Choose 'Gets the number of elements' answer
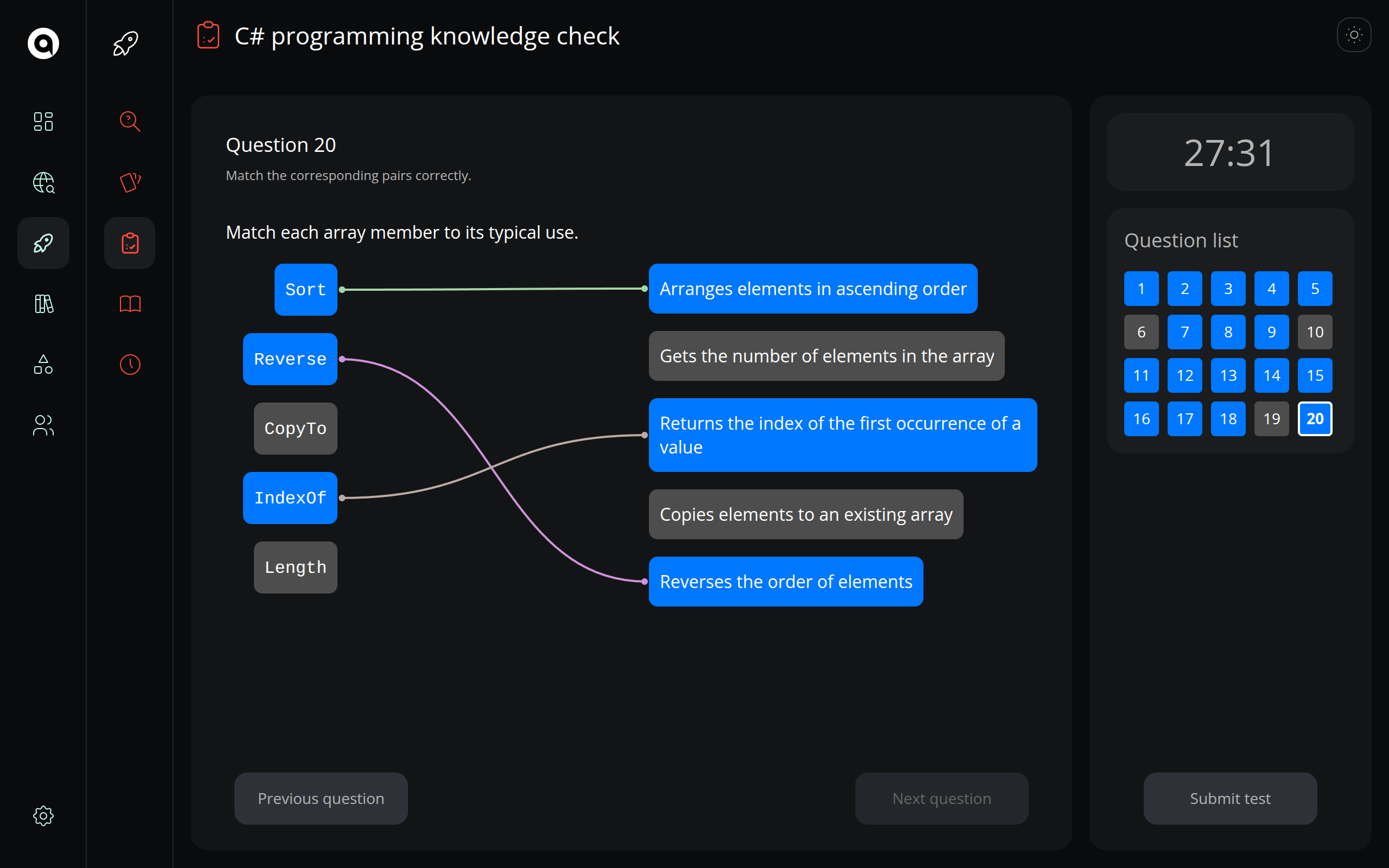Image resolution: width=1389 pixels, height=868 pixels. click(x=826, y=356)
